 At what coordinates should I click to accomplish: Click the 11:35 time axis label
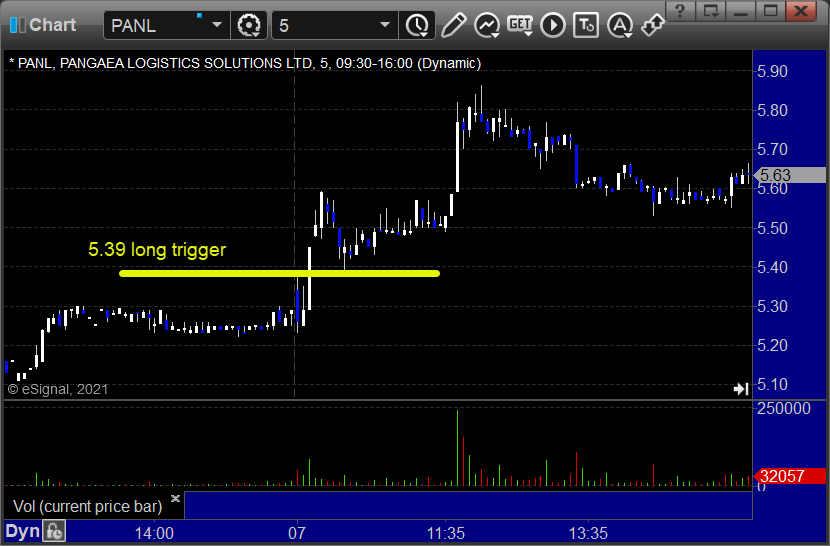446,533
